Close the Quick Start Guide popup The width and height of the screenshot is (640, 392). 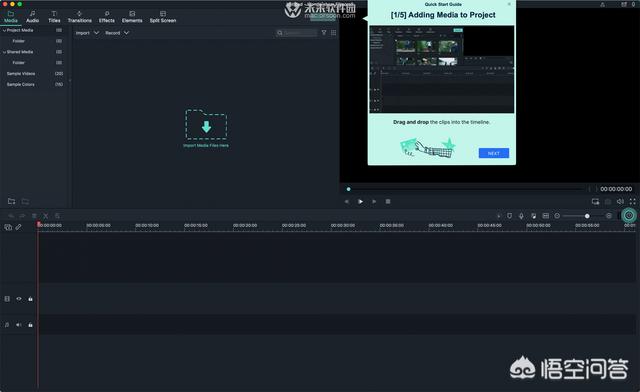click(x=509, y=4)
